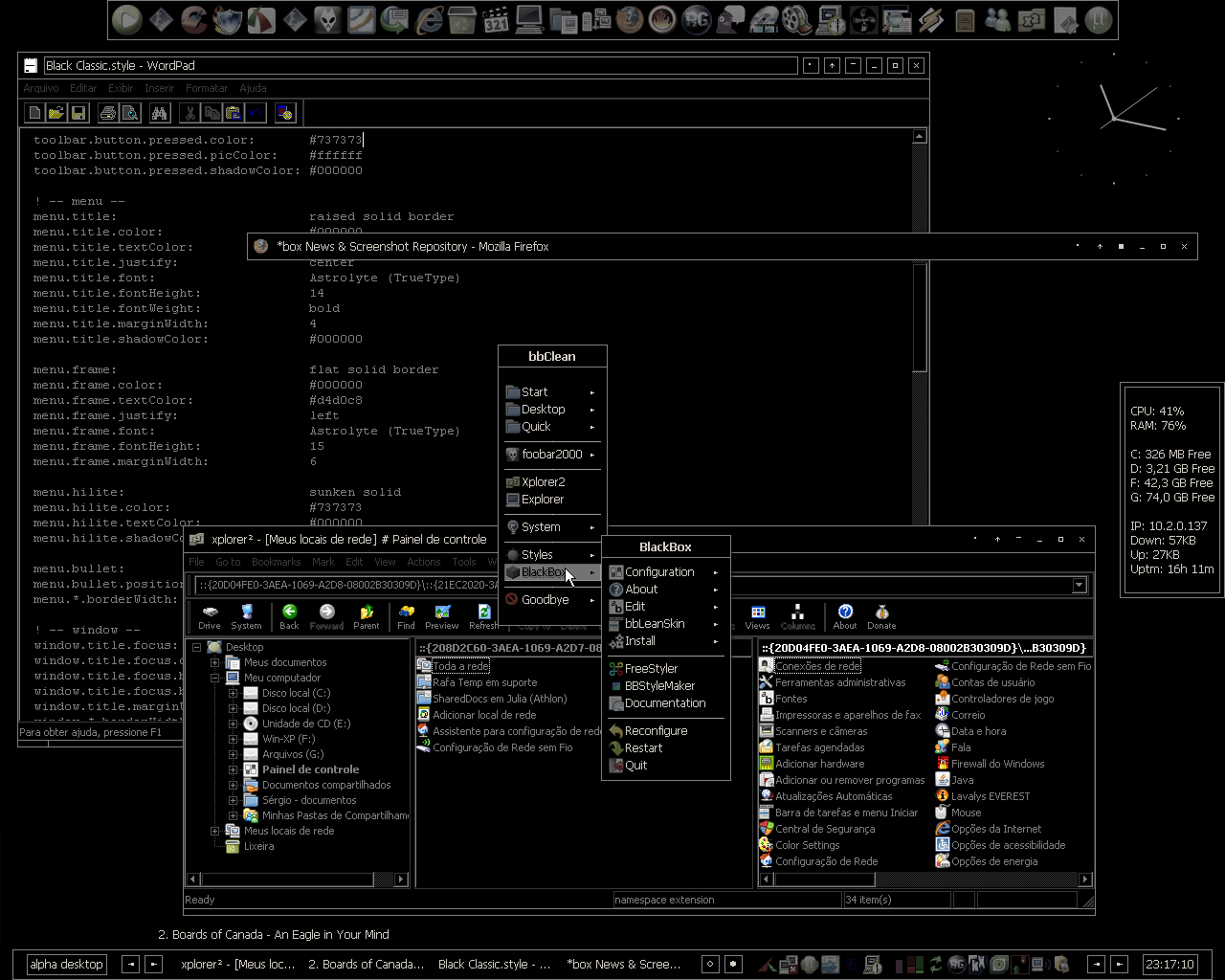This screenshot has height=980, width=1225.
Task: Open the xplorer² address bar dropdown
Action: point(1080,585)
